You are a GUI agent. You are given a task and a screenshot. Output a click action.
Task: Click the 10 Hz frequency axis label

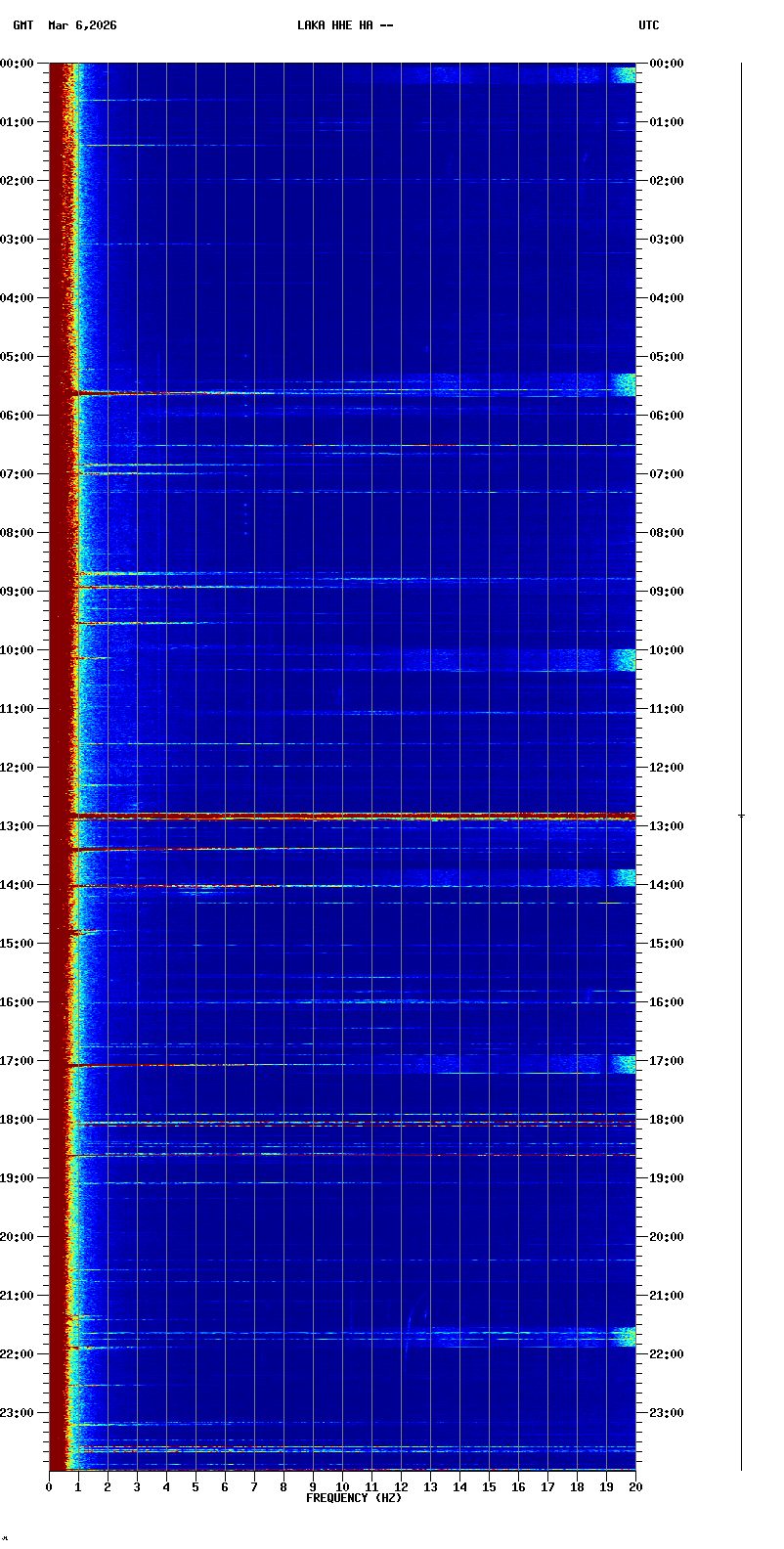(342, 1487)
